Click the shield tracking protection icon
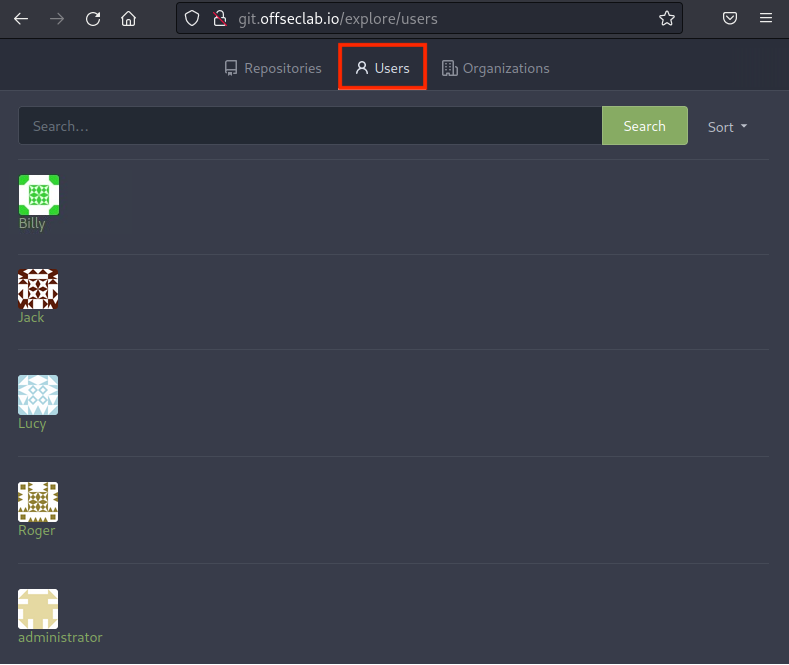The image size is (789, 665). pos(193,18)
